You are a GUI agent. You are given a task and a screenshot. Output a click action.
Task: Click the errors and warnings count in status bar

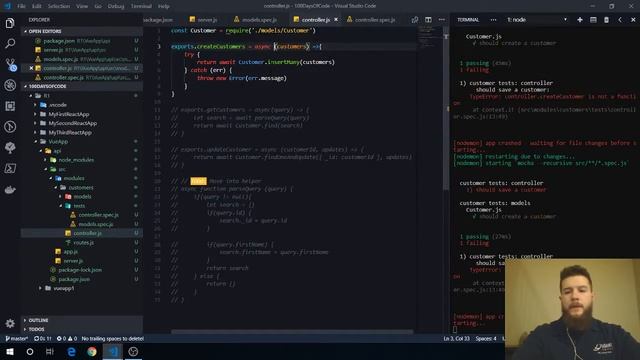click(67, 338)
